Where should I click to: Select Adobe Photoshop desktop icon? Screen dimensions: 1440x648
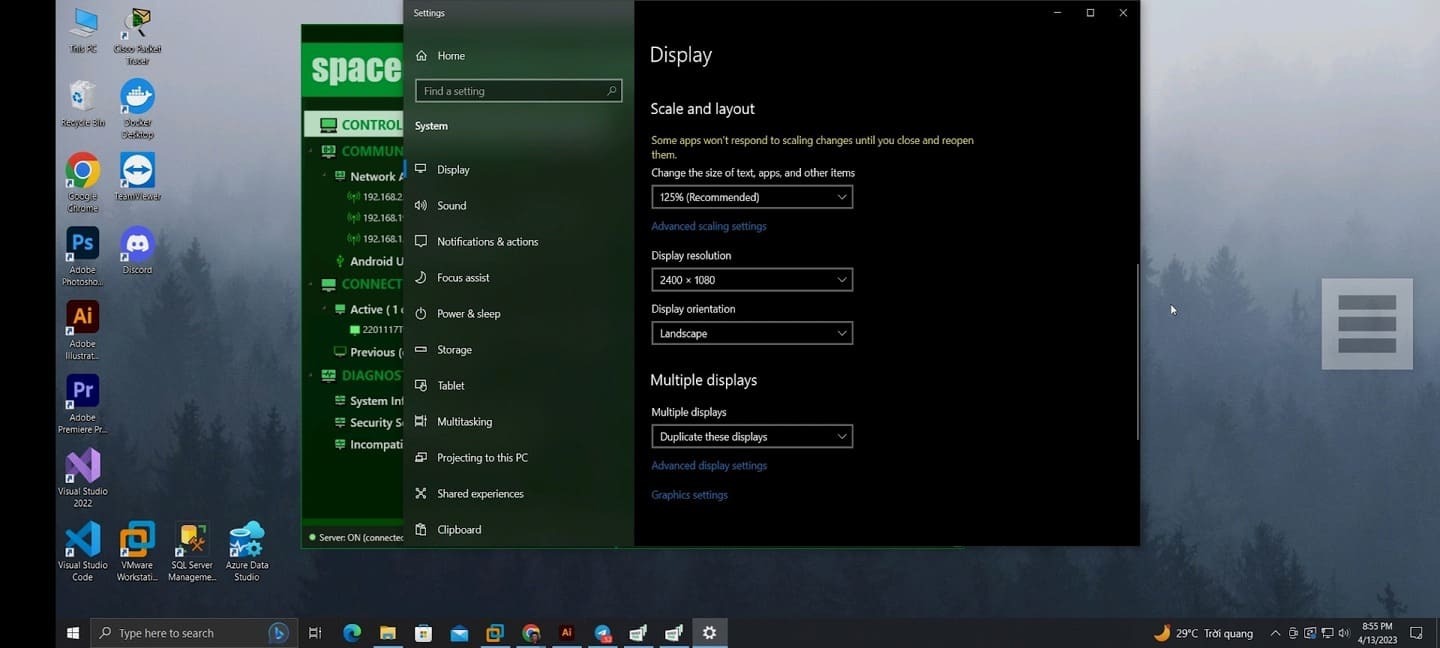pyautogui.click(x=83, y=256)
